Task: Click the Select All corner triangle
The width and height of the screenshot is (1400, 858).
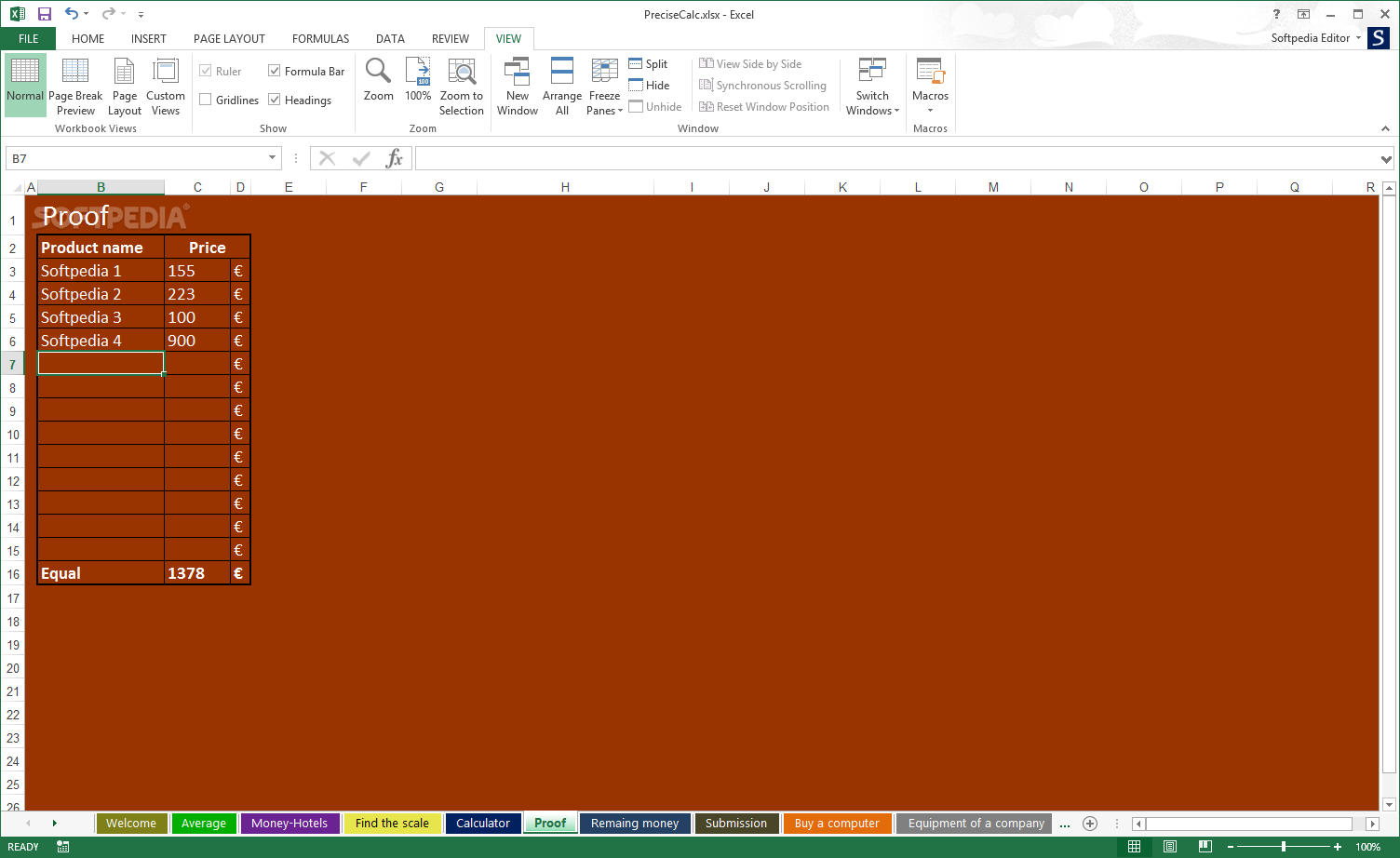Action: (17, 187)
